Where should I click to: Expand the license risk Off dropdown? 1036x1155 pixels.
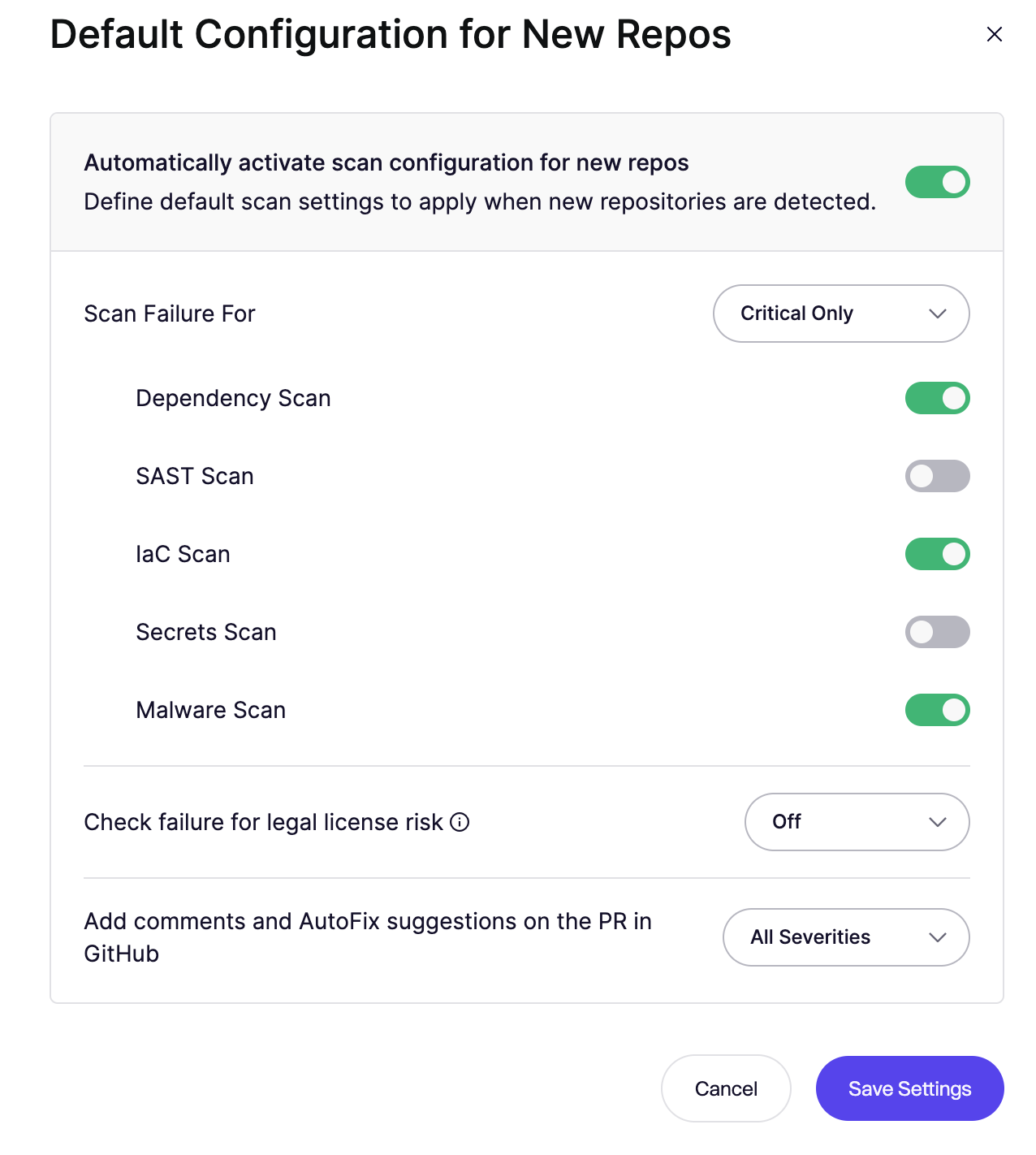coord(857,822)
